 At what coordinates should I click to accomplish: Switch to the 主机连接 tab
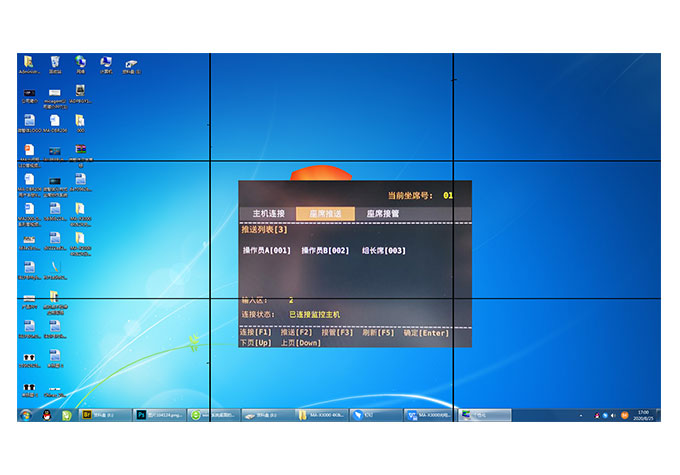click(x=268, y=213)
